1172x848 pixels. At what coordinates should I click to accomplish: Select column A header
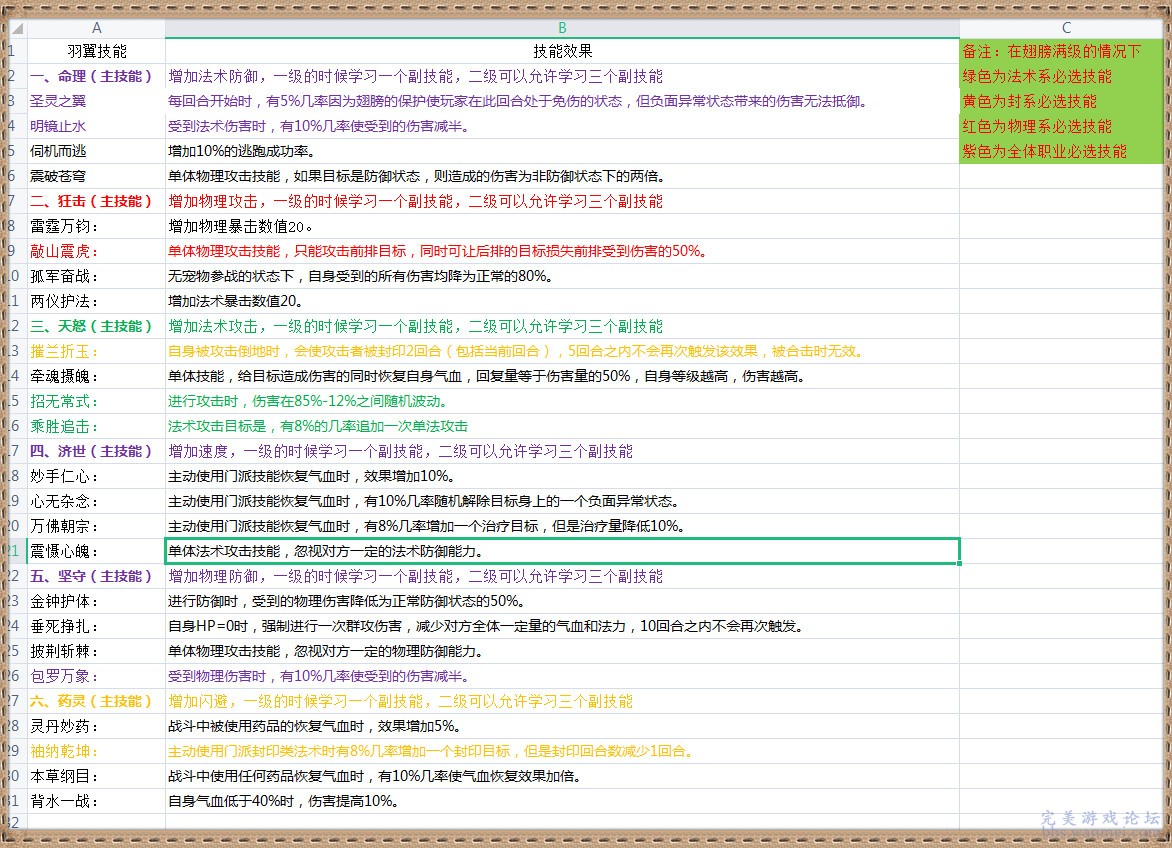(96, 28)
